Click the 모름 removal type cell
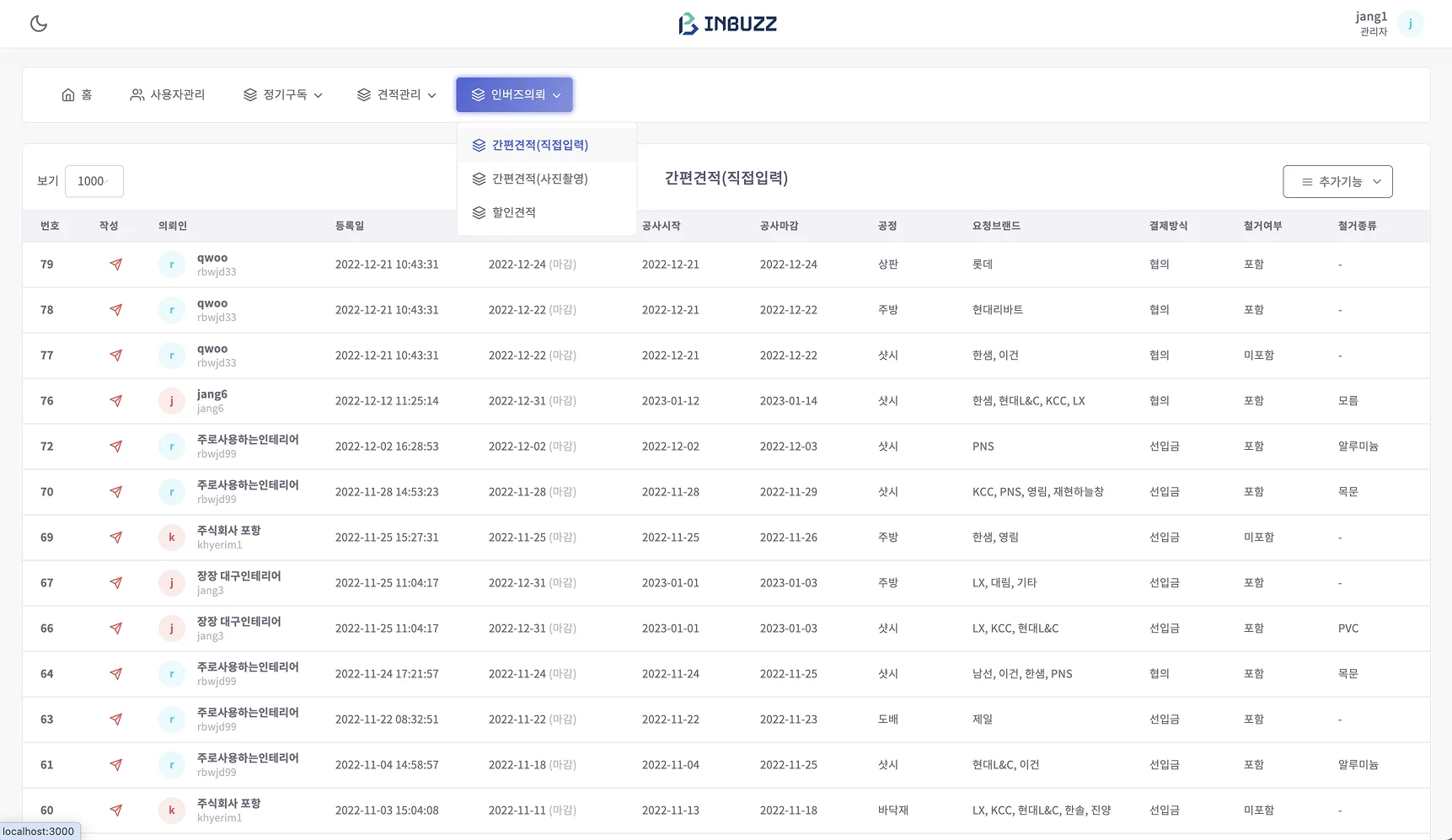1452x840 pixels. pos(1348,401)
